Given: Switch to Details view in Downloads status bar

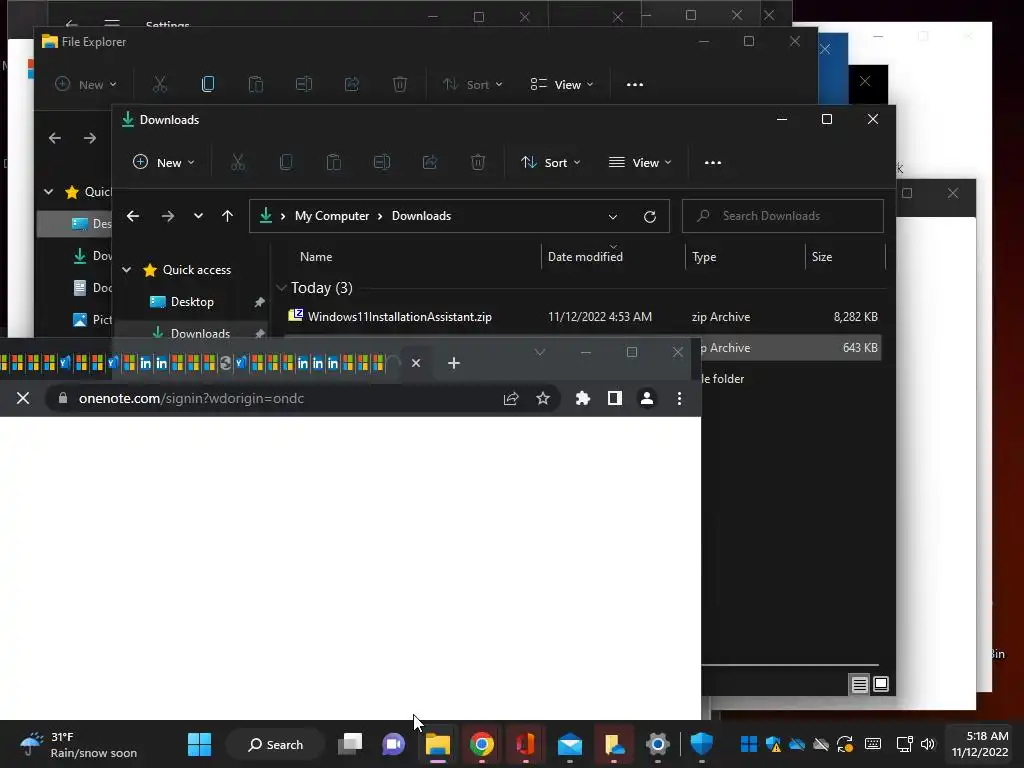Looking at the screenshot, I should 859,684.
